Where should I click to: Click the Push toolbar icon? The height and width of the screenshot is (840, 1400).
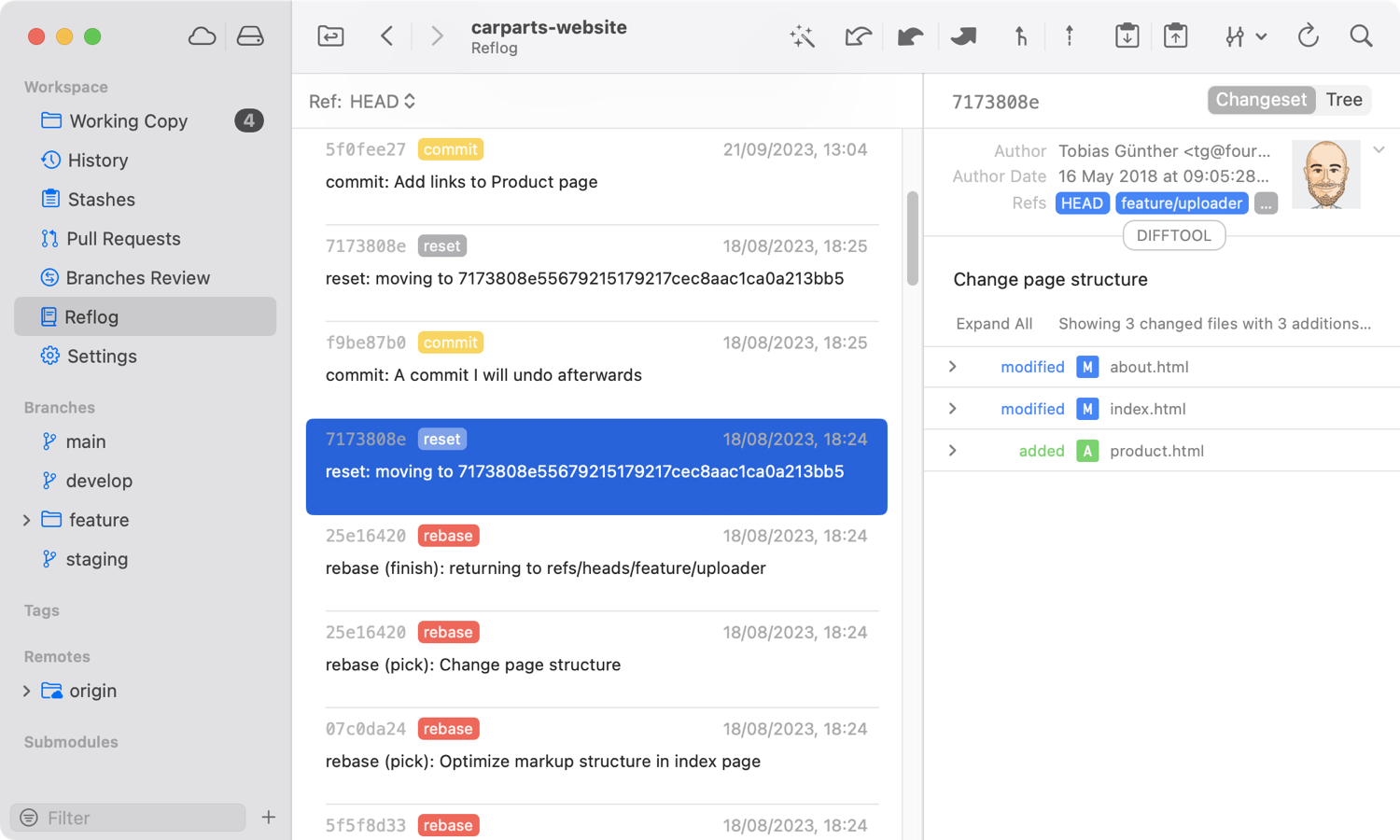(963, 36)
